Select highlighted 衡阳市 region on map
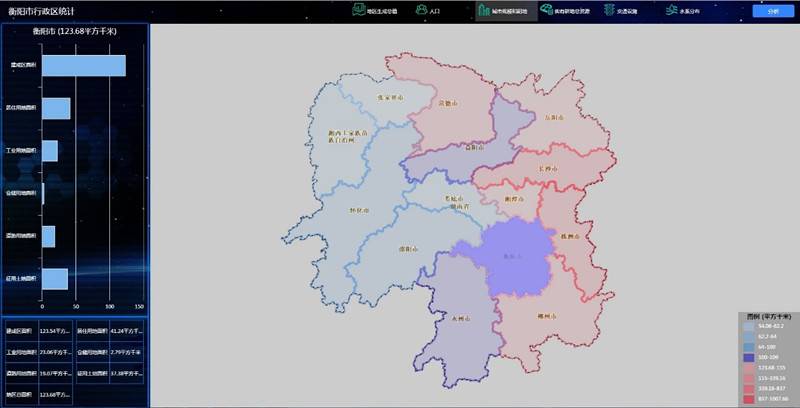This screenshot has height=408, width=800. tap(515, 255)
